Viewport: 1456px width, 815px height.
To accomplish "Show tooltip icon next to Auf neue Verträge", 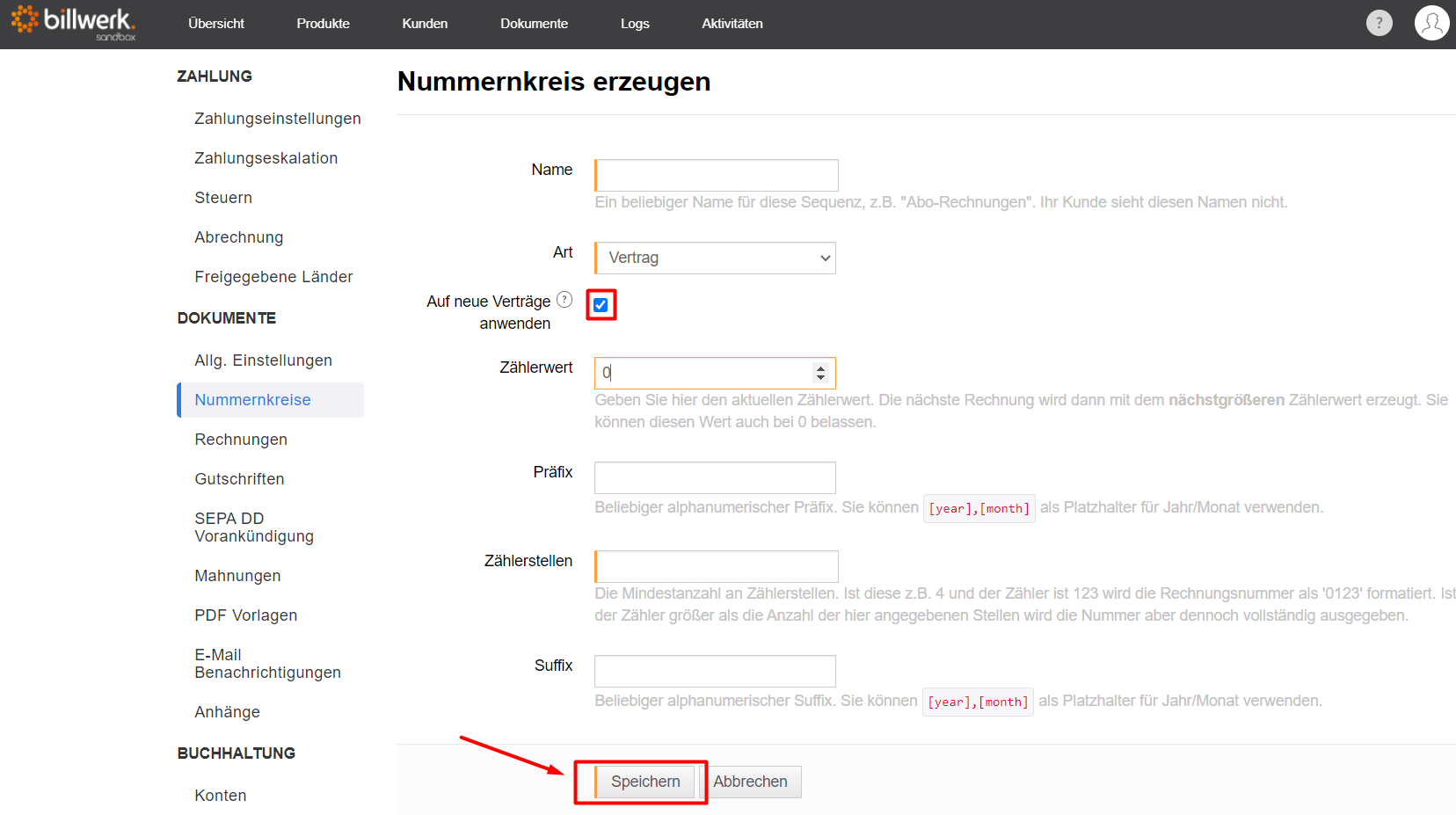I will 564,300.
